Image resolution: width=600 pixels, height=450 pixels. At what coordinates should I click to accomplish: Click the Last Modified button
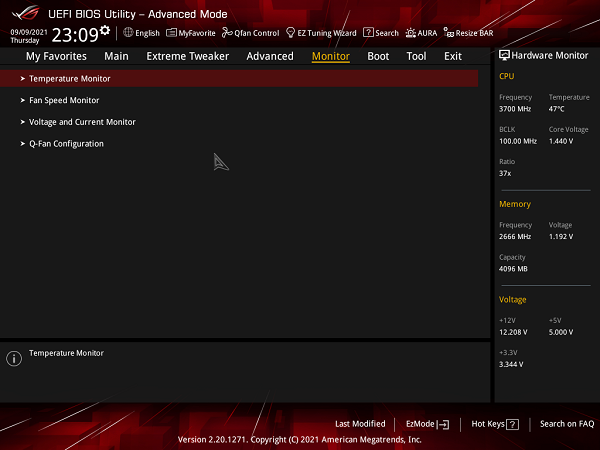pyautogui.click(x=360, y=424)
